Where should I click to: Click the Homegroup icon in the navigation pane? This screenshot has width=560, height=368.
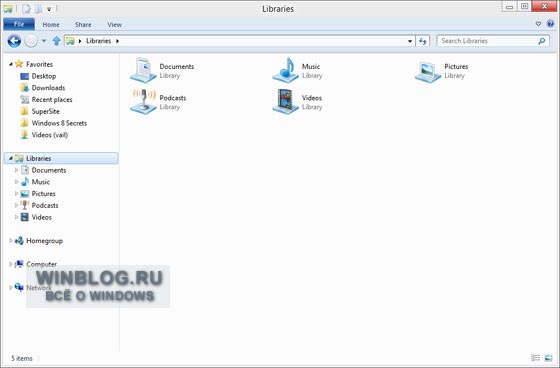point(19,240)
